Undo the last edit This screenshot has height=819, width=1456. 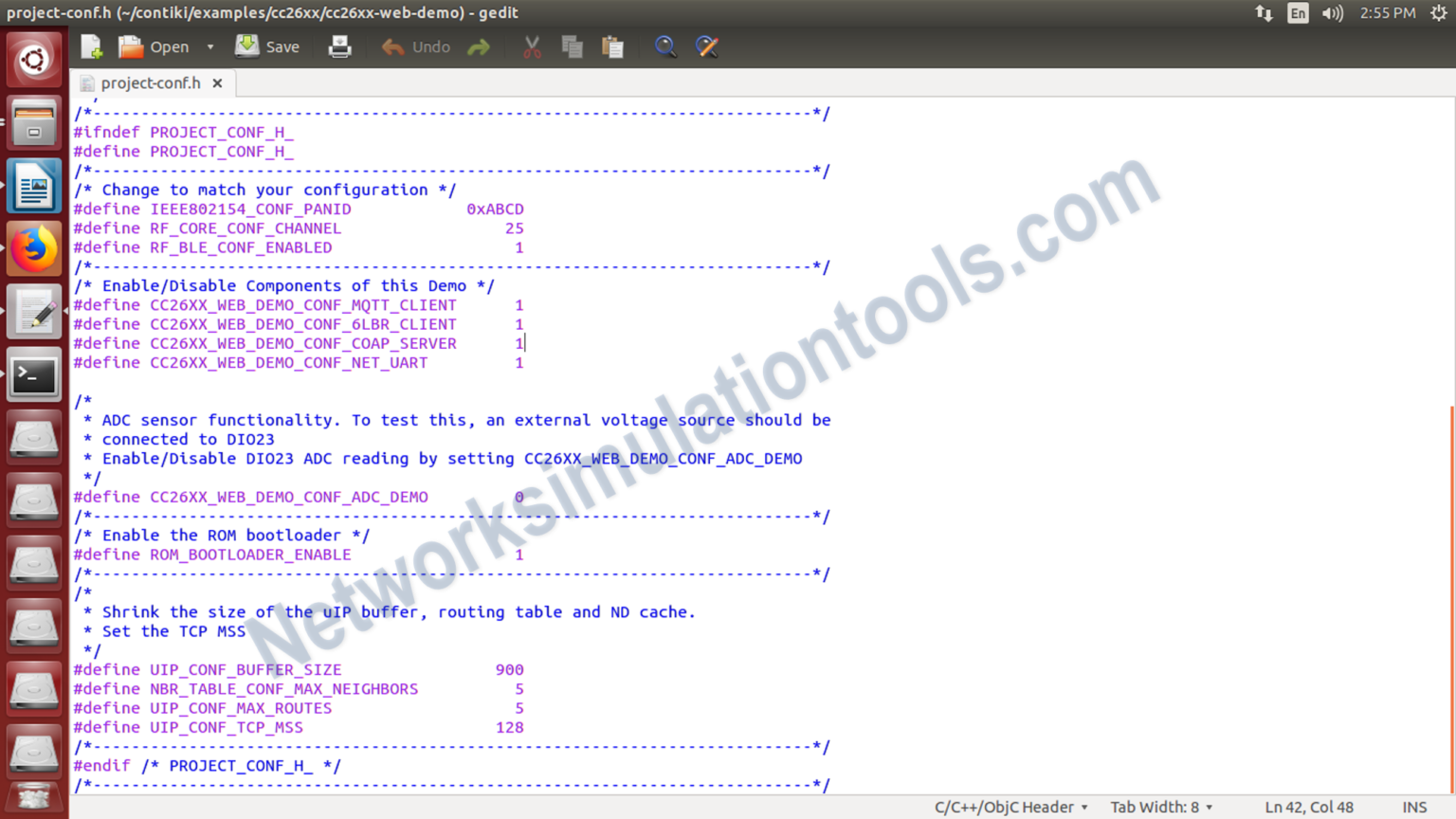pyautogui.click(x=414, y=46)
